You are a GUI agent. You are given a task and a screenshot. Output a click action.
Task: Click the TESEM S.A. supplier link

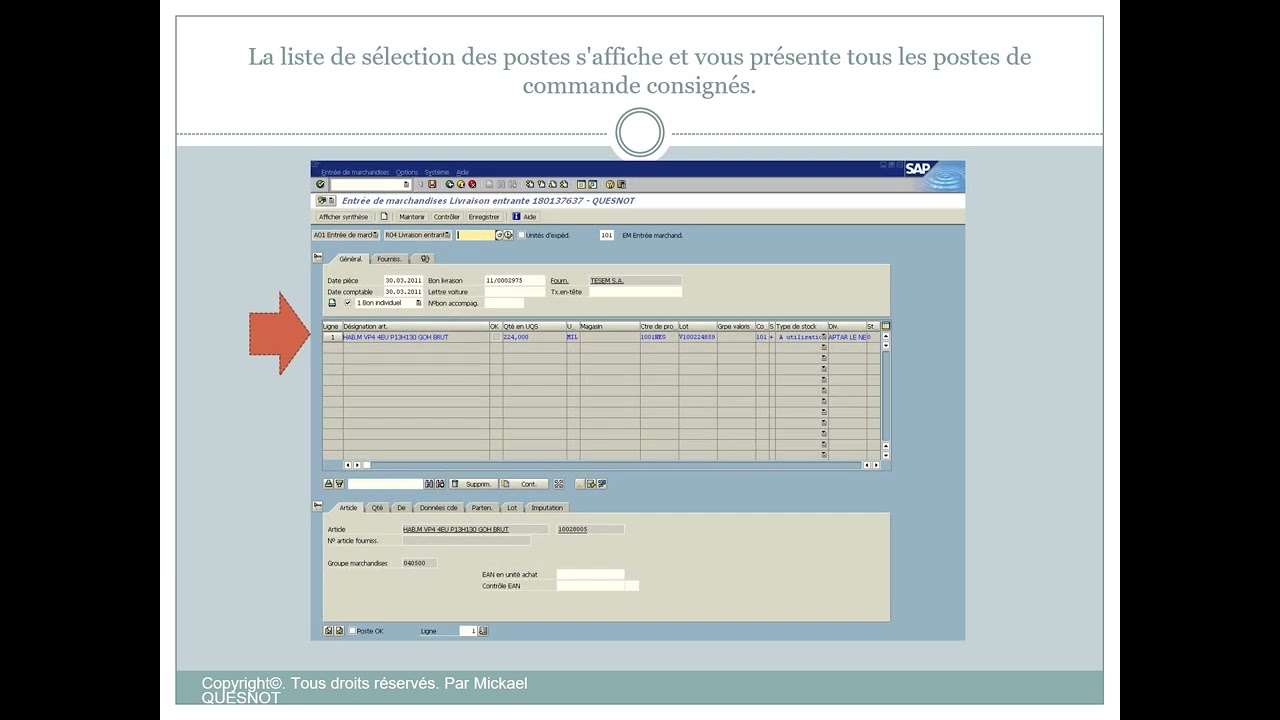click(607, 281)
